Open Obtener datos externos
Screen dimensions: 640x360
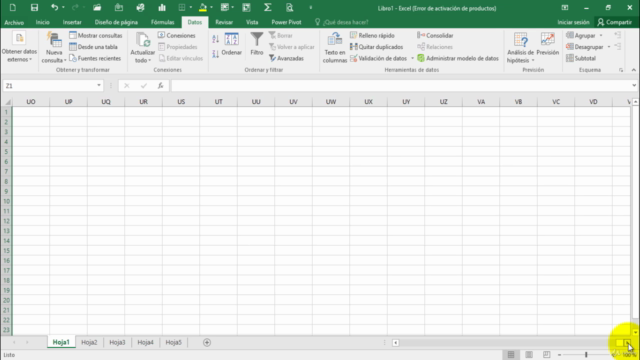coord(19,47)
